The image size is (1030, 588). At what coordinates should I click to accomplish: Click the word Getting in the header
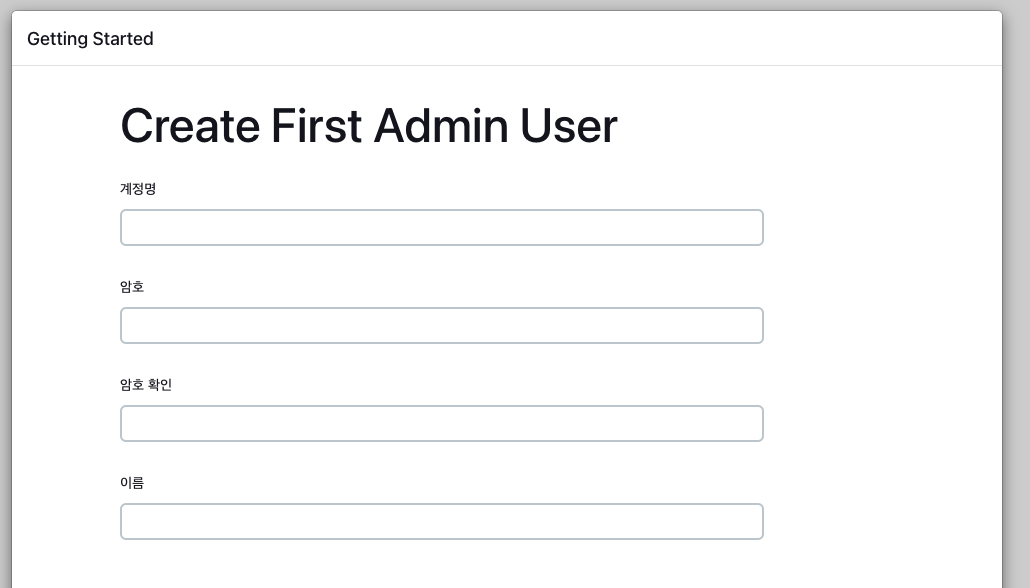pyautogui.click(x=56, y=39)
